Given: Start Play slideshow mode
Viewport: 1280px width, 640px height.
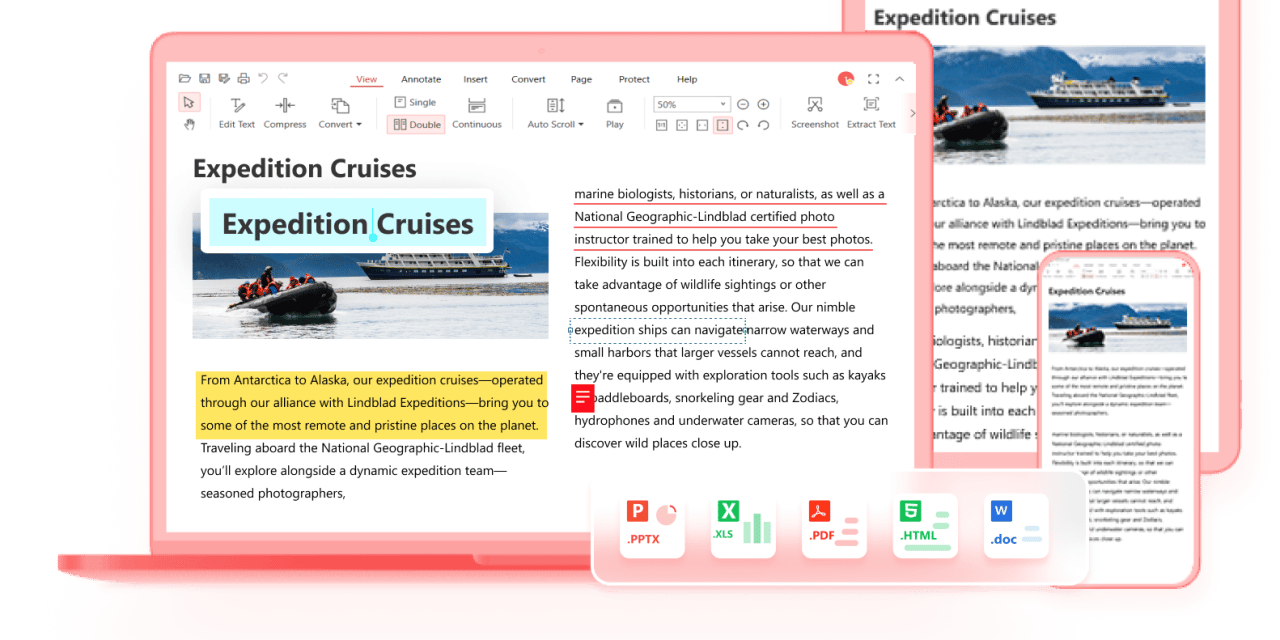Looking at the screenshot, I should tap(614, 112).
